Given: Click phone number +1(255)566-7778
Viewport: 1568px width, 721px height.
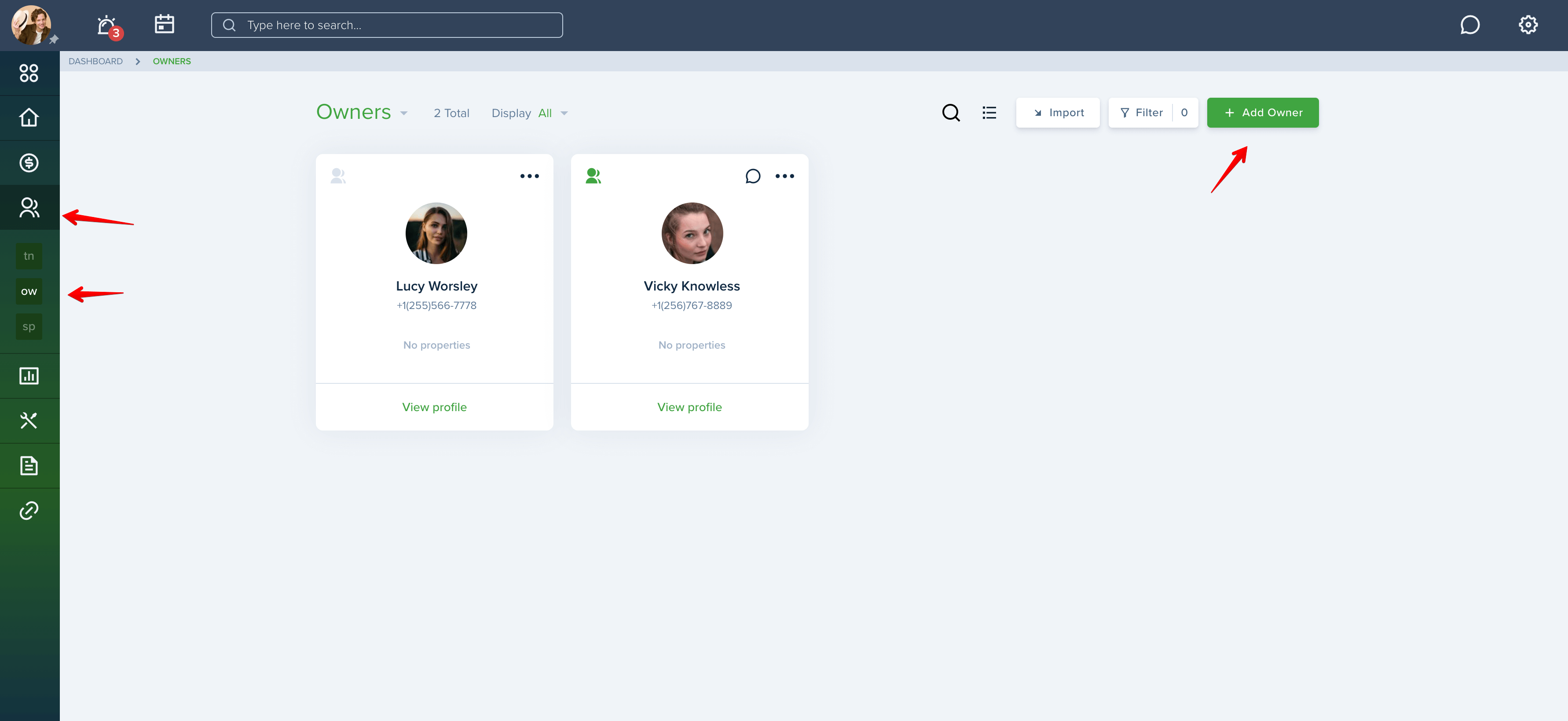Looking at the screenshot, I should [436, 305].
